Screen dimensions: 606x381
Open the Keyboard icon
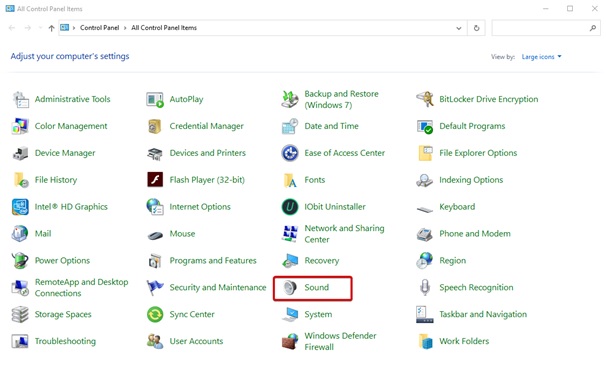425,209
